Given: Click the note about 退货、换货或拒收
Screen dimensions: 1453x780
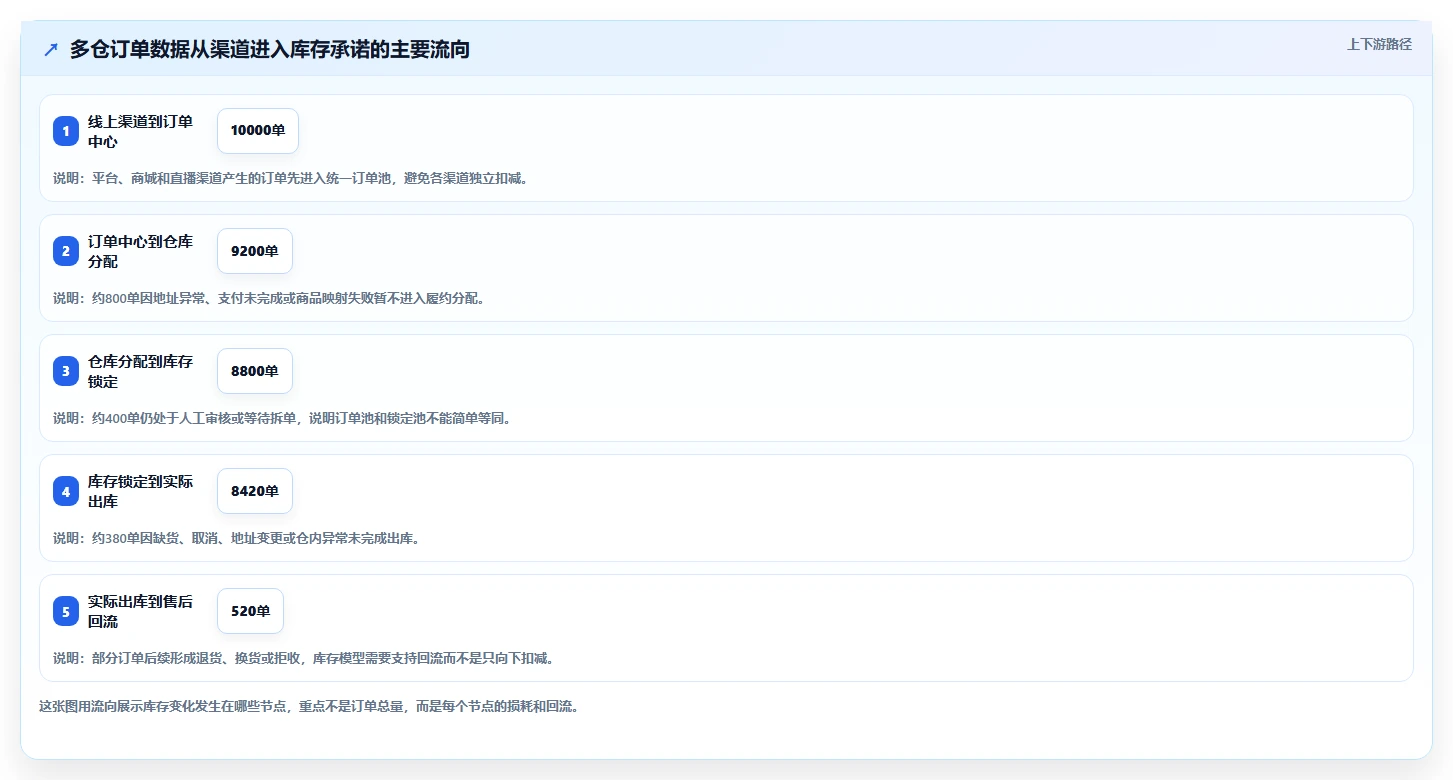Looking at the screenshot, I should pyautogui.click(x=303, y=658).
